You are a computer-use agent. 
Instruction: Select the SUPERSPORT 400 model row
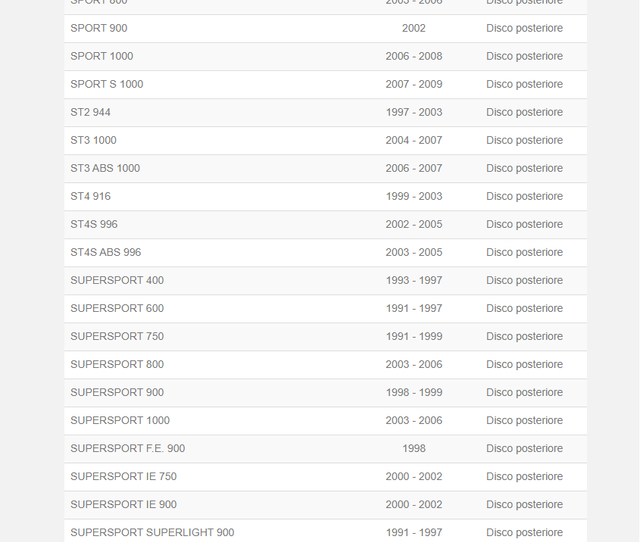[117, 280]
